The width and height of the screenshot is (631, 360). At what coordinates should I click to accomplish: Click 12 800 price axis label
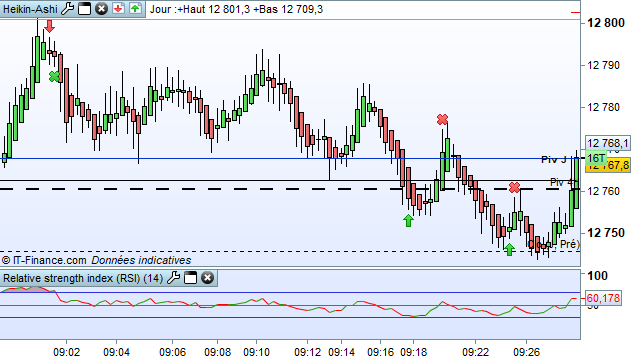click(606, 23)
